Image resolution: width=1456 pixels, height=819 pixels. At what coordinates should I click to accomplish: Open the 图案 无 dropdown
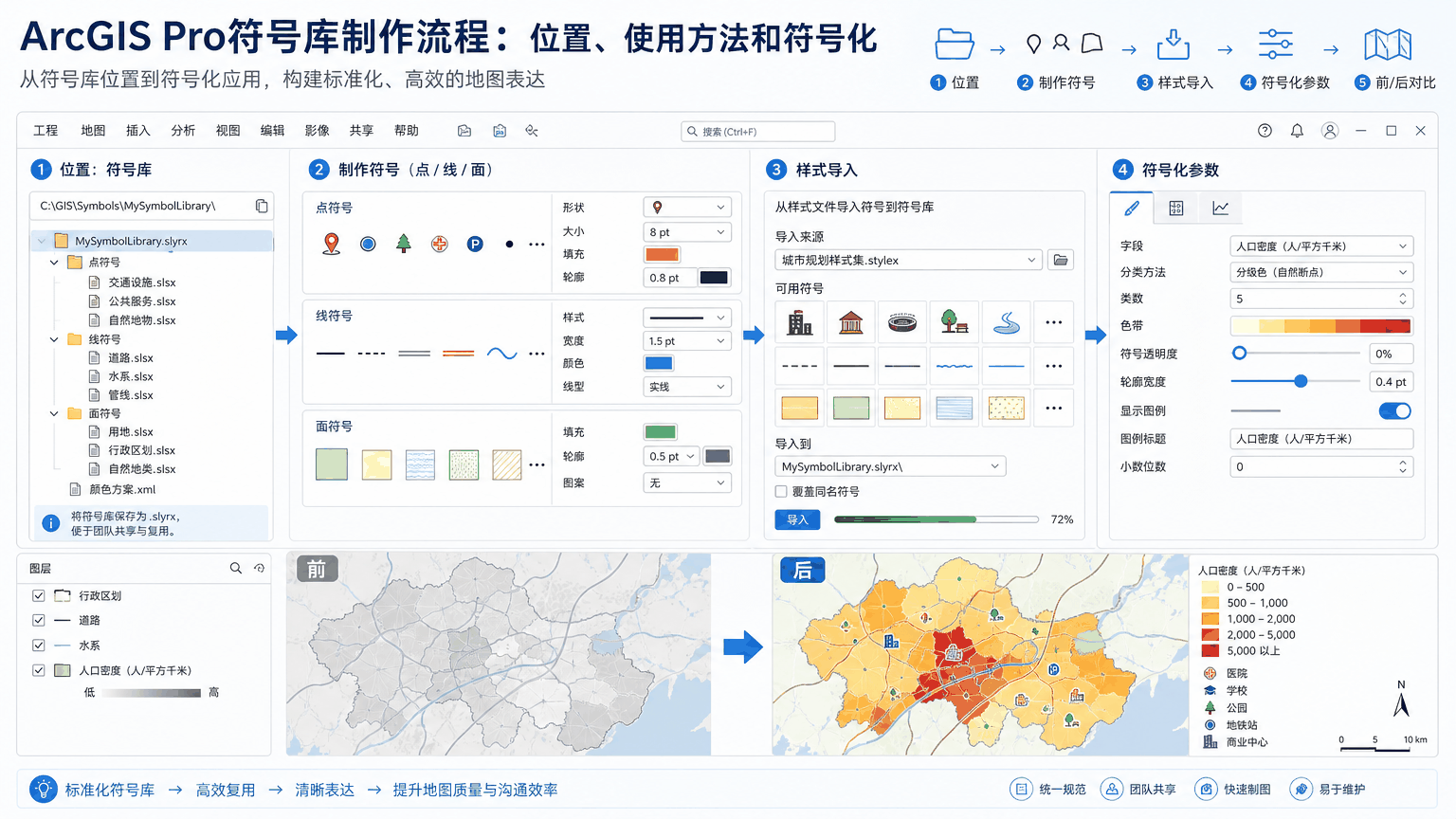click(x=687, y=482)
